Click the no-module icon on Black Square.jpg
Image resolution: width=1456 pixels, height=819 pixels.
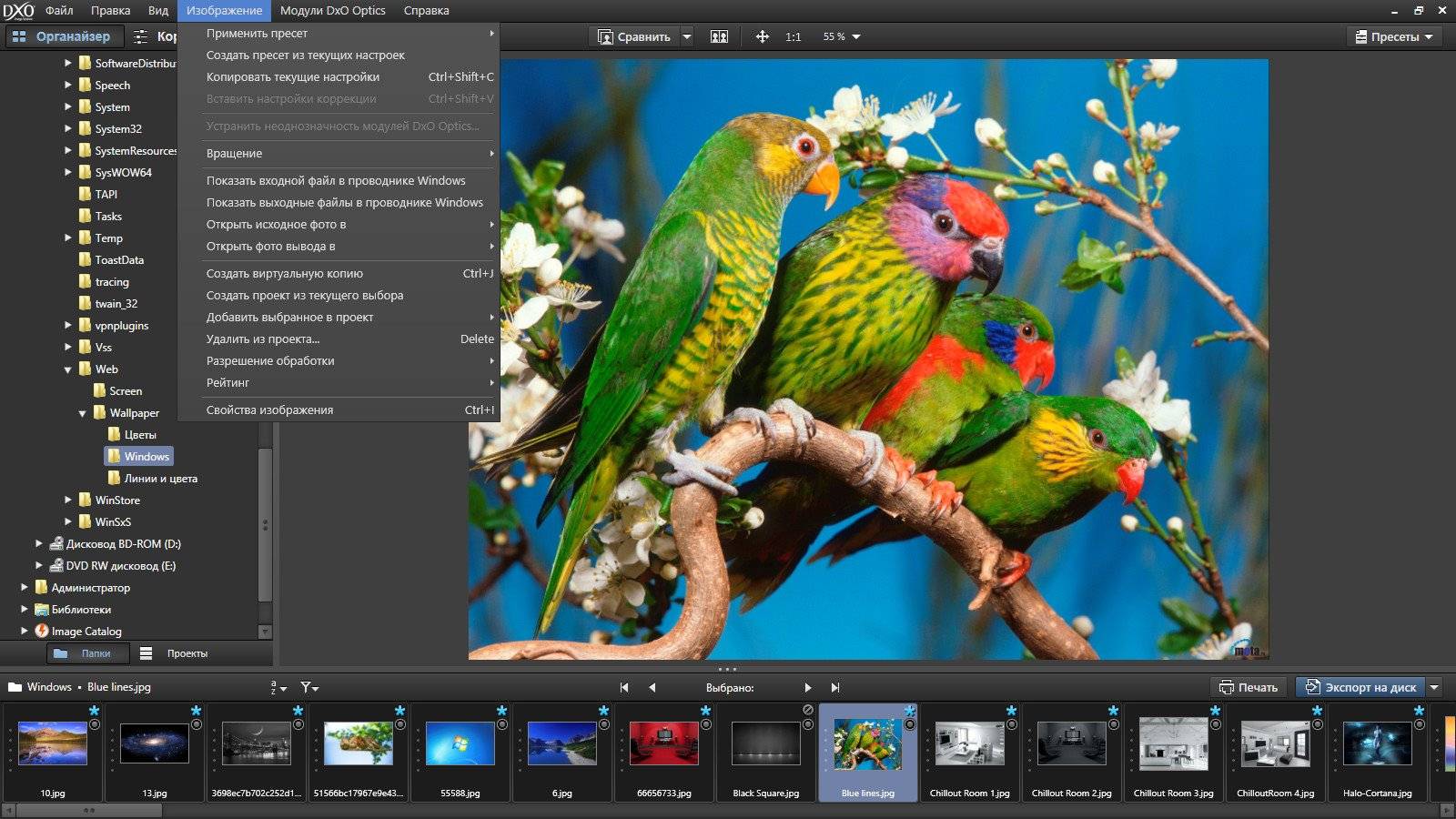808,710
